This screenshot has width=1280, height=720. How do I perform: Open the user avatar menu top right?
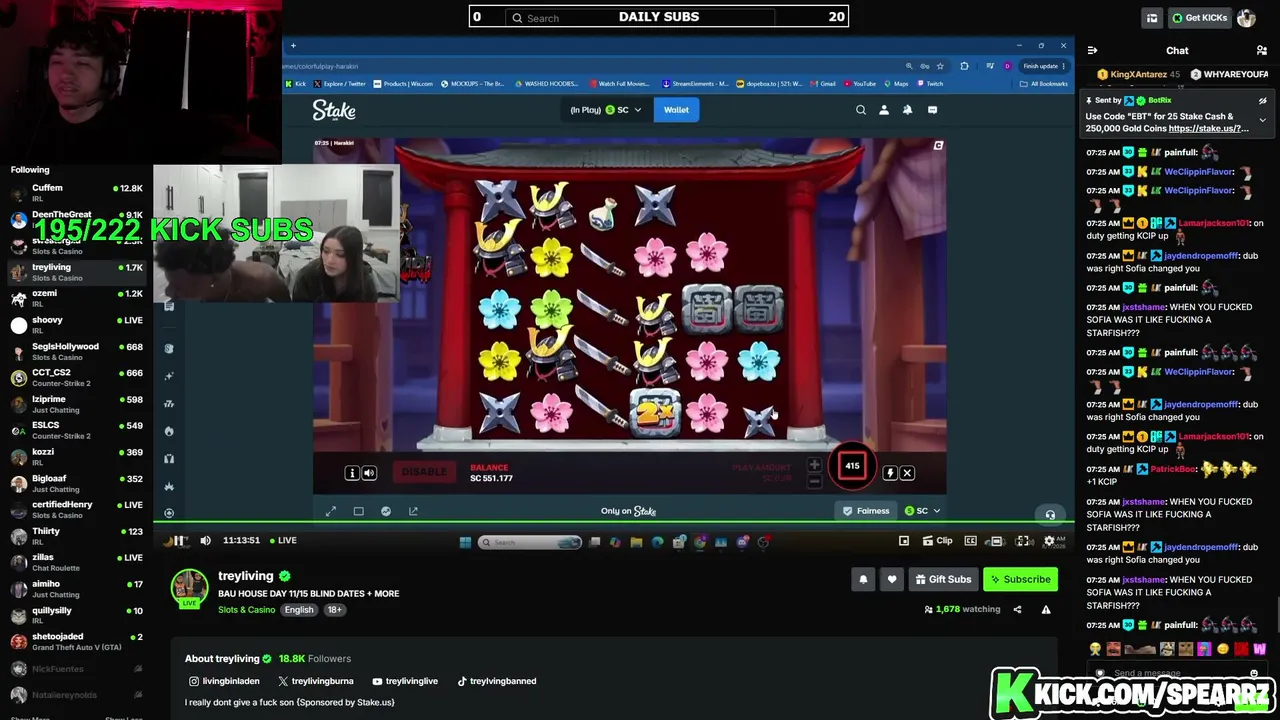point(1246,18)
